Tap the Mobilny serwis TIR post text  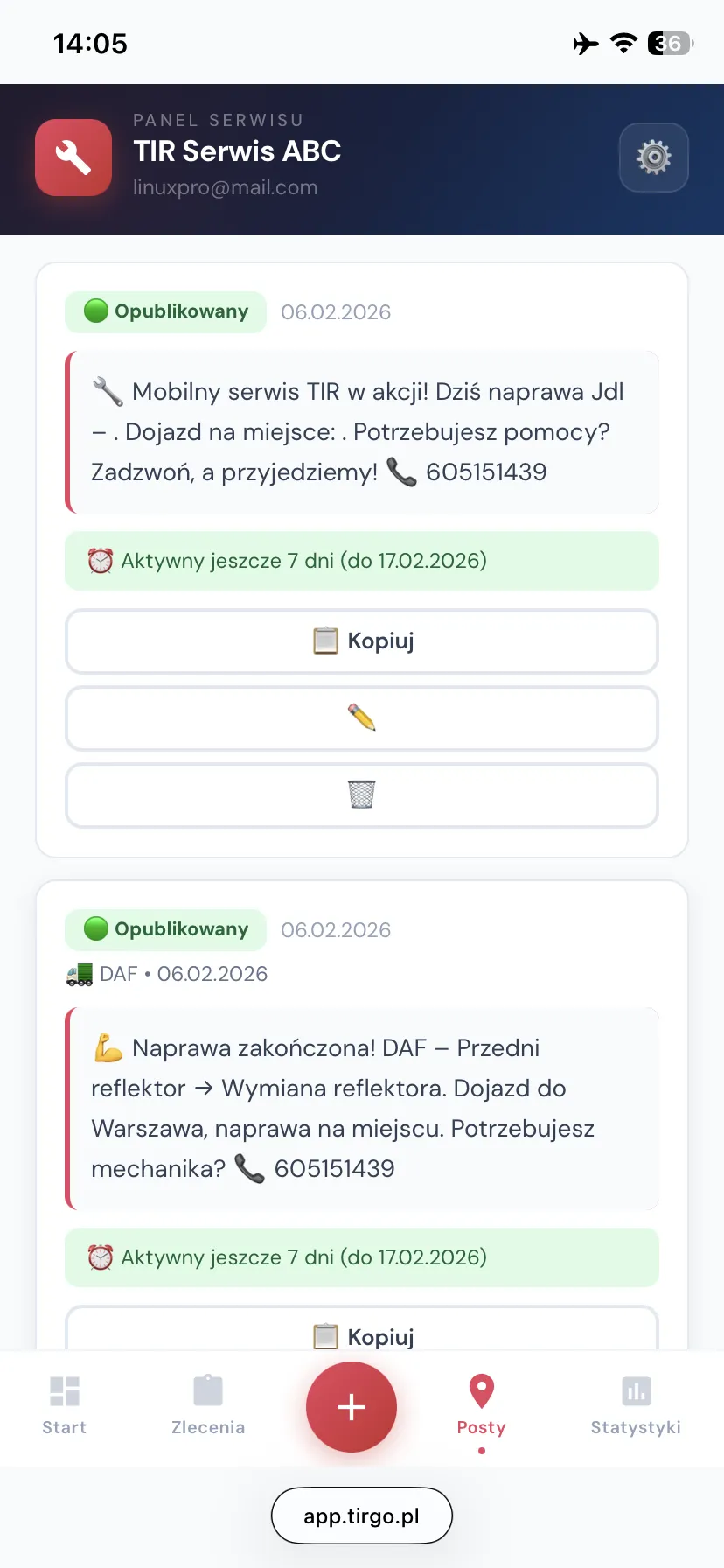[x=361, y=432]
